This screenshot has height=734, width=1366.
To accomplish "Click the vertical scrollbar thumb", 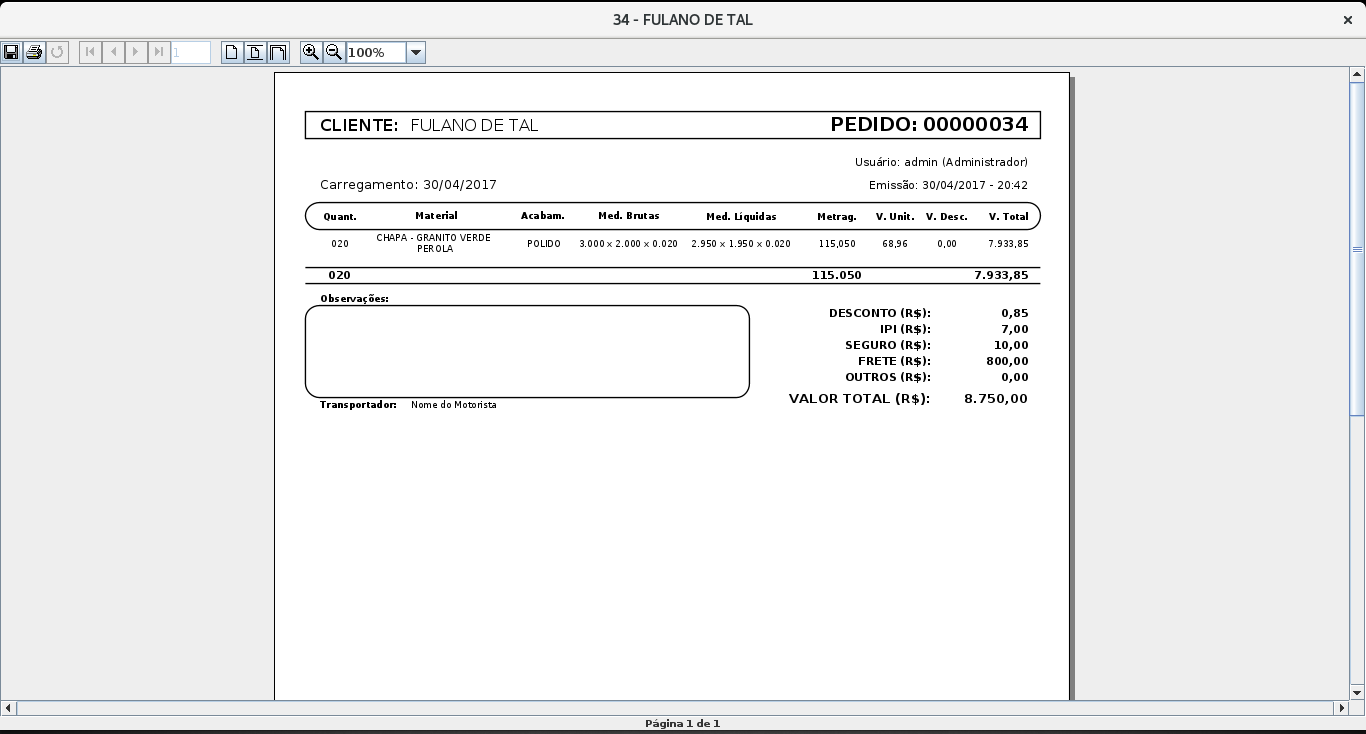I will [1357, 249].
